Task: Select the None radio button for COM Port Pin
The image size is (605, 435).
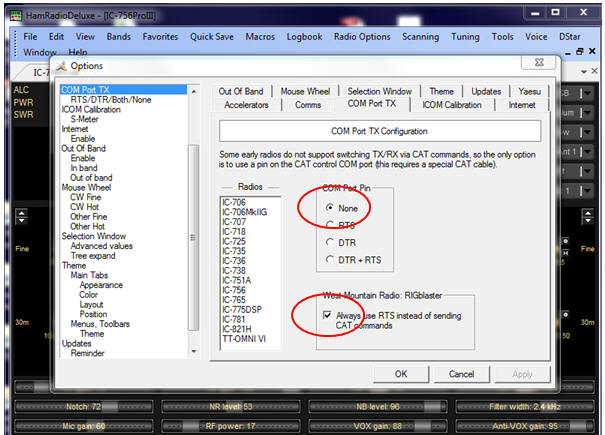Action: [x=330, y=208]
